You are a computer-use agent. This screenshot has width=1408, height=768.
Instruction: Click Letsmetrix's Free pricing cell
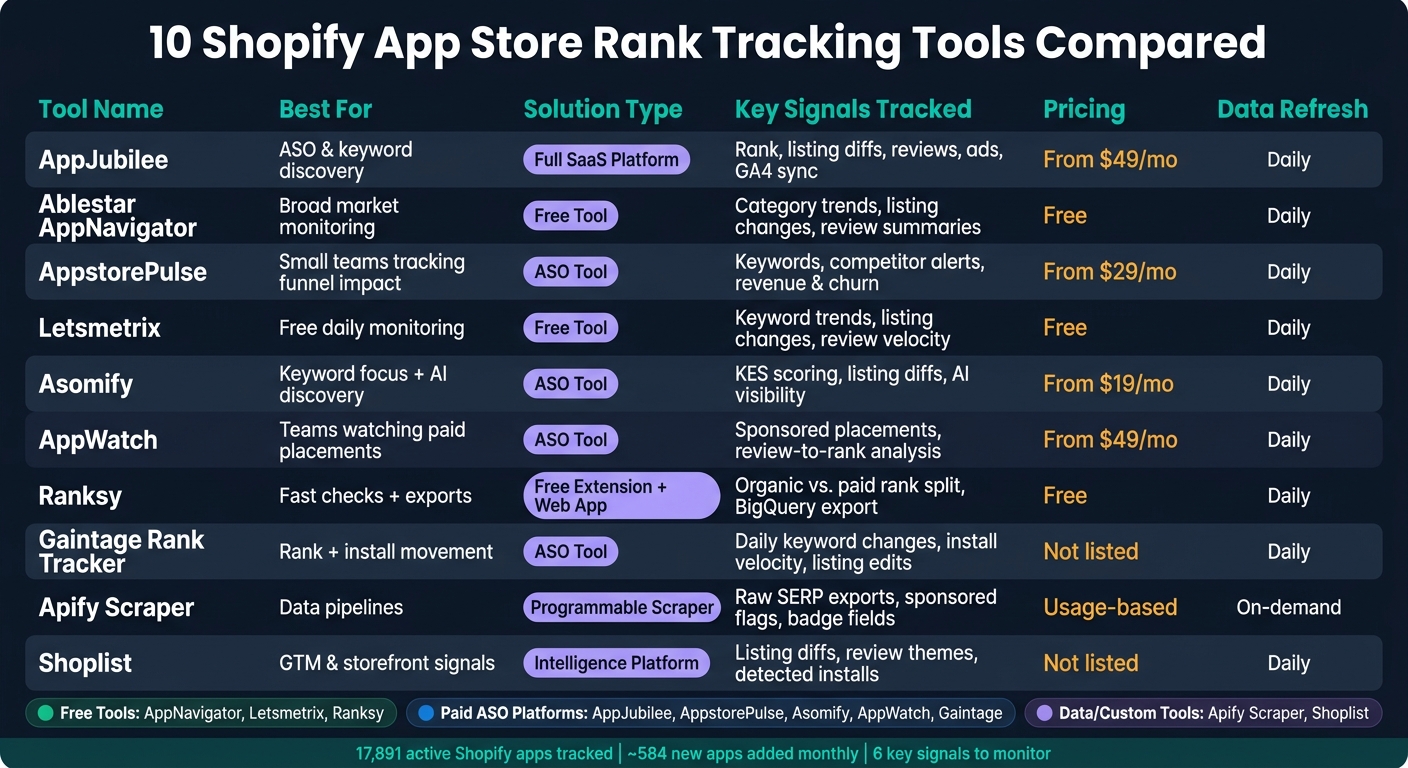pos(1065,328)
